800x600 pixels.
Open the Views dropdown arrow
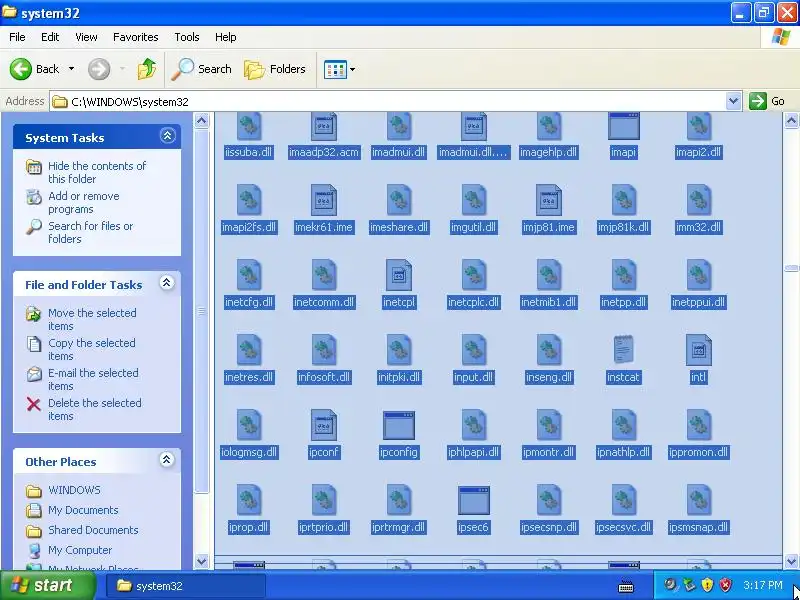352,69
